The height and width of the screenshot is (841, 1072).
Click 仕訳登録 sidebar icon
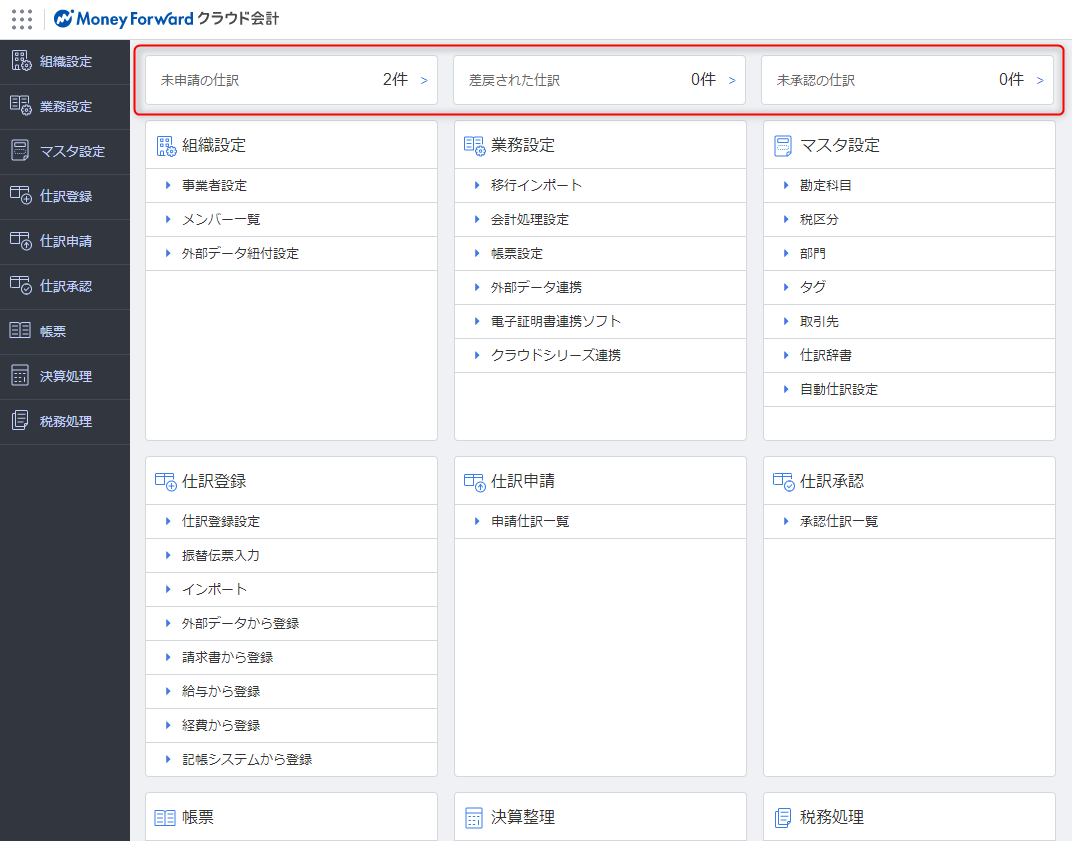tap(21, 196)
